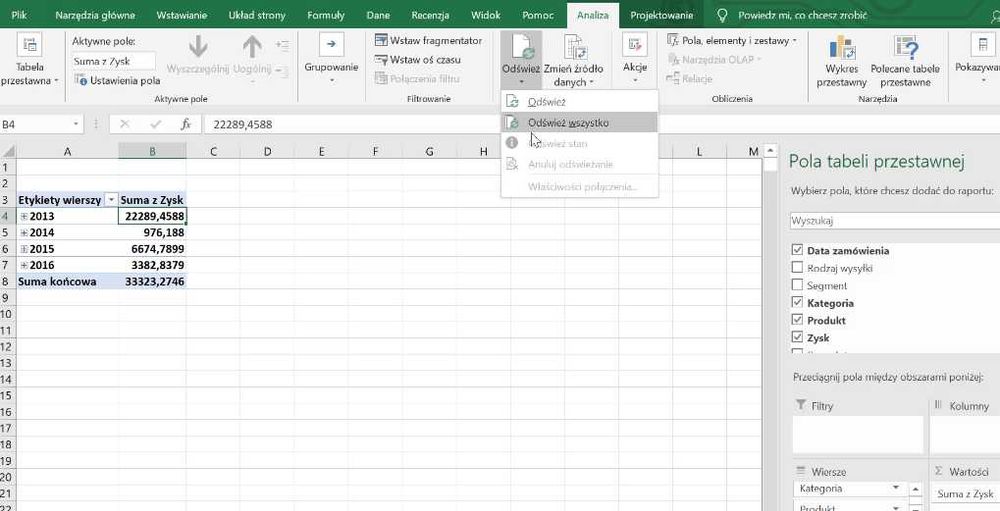This screenshot has width=1000, height=511.
Task: Open the Plik tab
Action: (18, 15)
